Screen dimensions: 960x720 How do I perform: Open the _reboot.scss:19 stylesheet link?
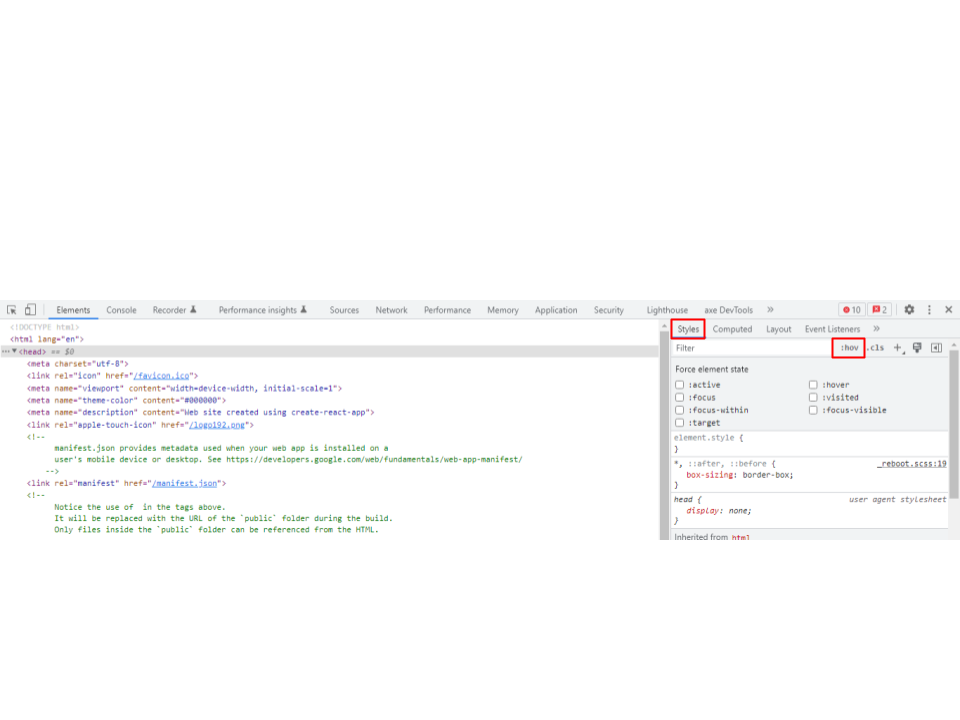[x=915, y=463]
